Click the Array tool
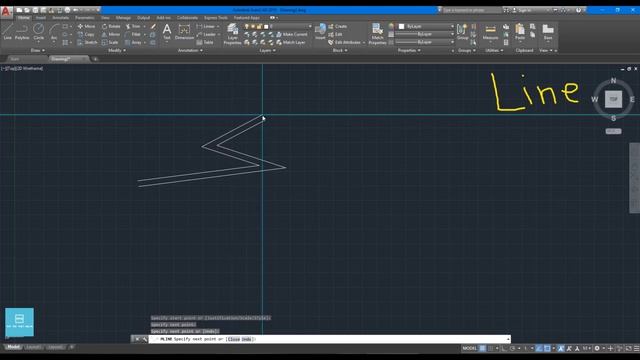Viewport: 640px width, 360px height. coord(134,42)
